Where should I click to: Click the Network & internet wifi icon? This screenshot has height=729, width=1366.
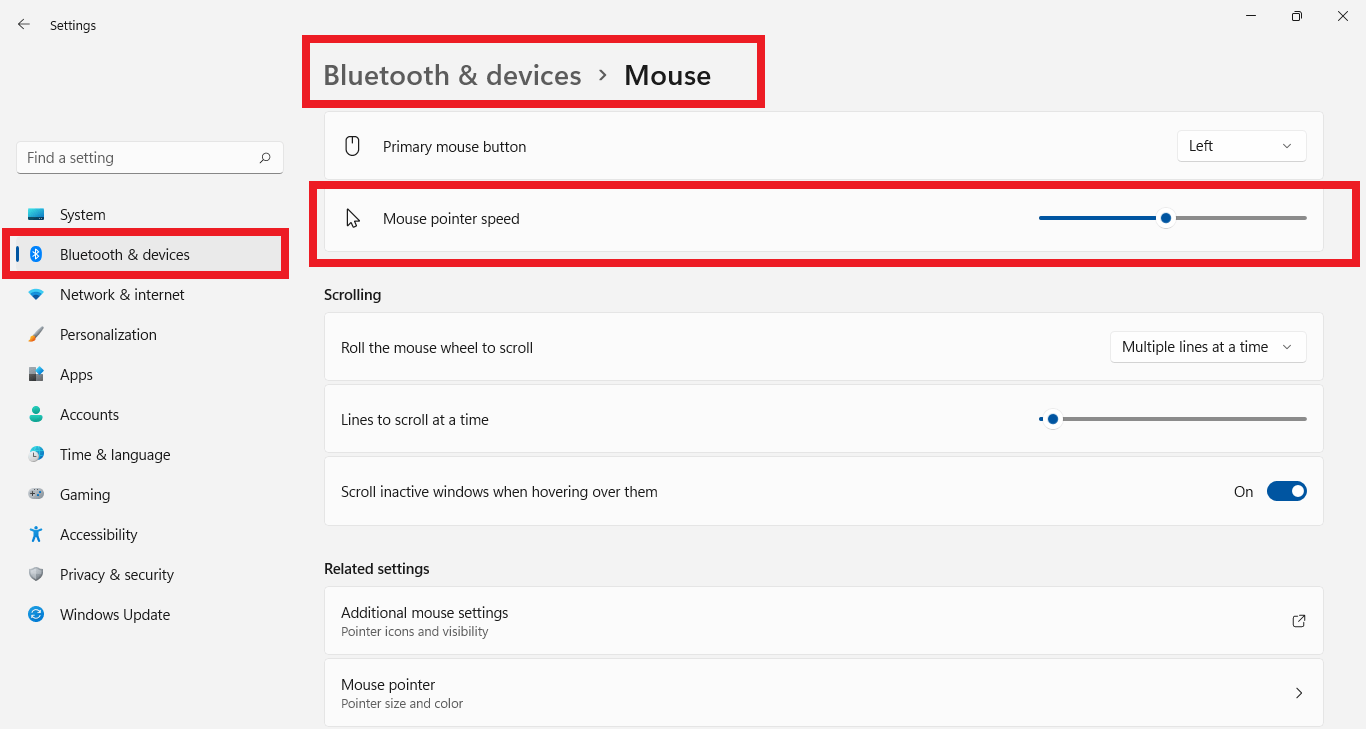36,295
